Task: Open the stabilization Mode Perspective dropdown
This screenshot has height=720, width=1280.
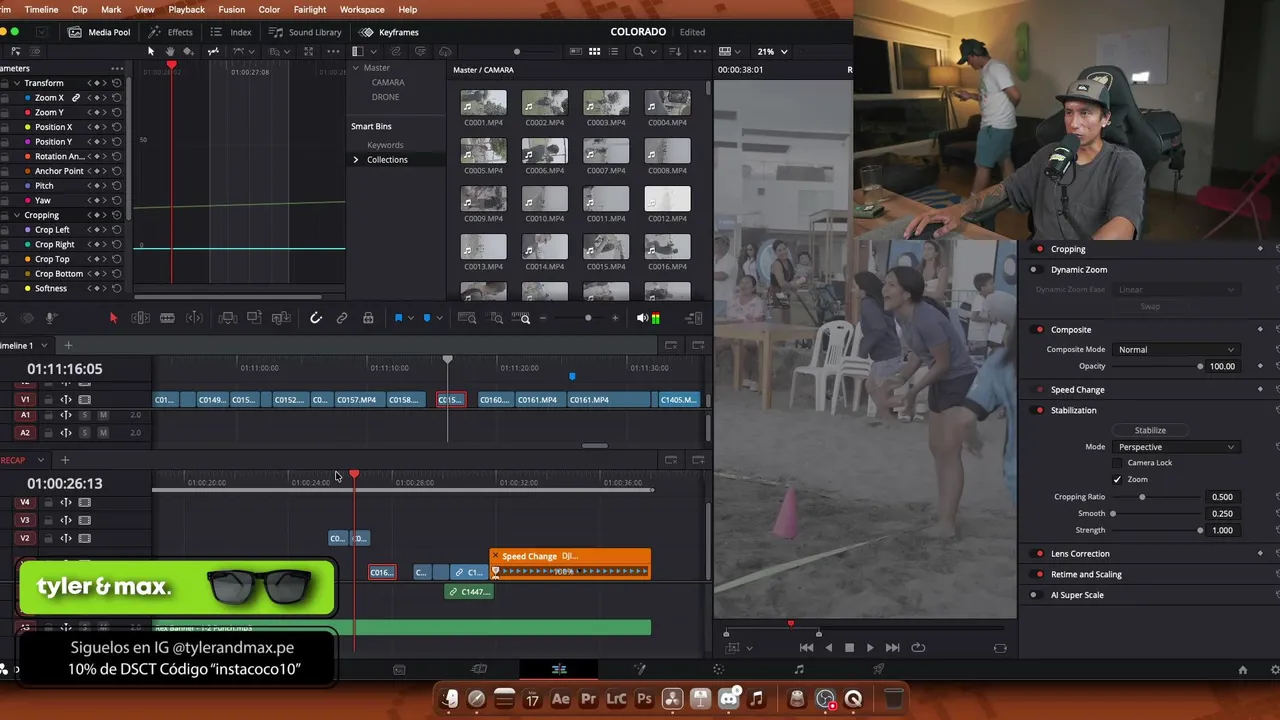Action: pyautogui.click(x=1176, y=447)
